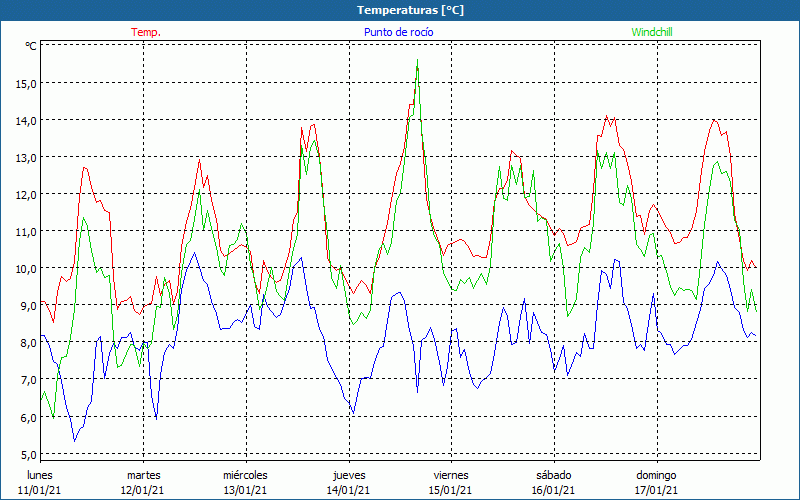Click the 9,0 y-axis value
The width and height of the screenshot is (800, 500).
click(28, 306)
